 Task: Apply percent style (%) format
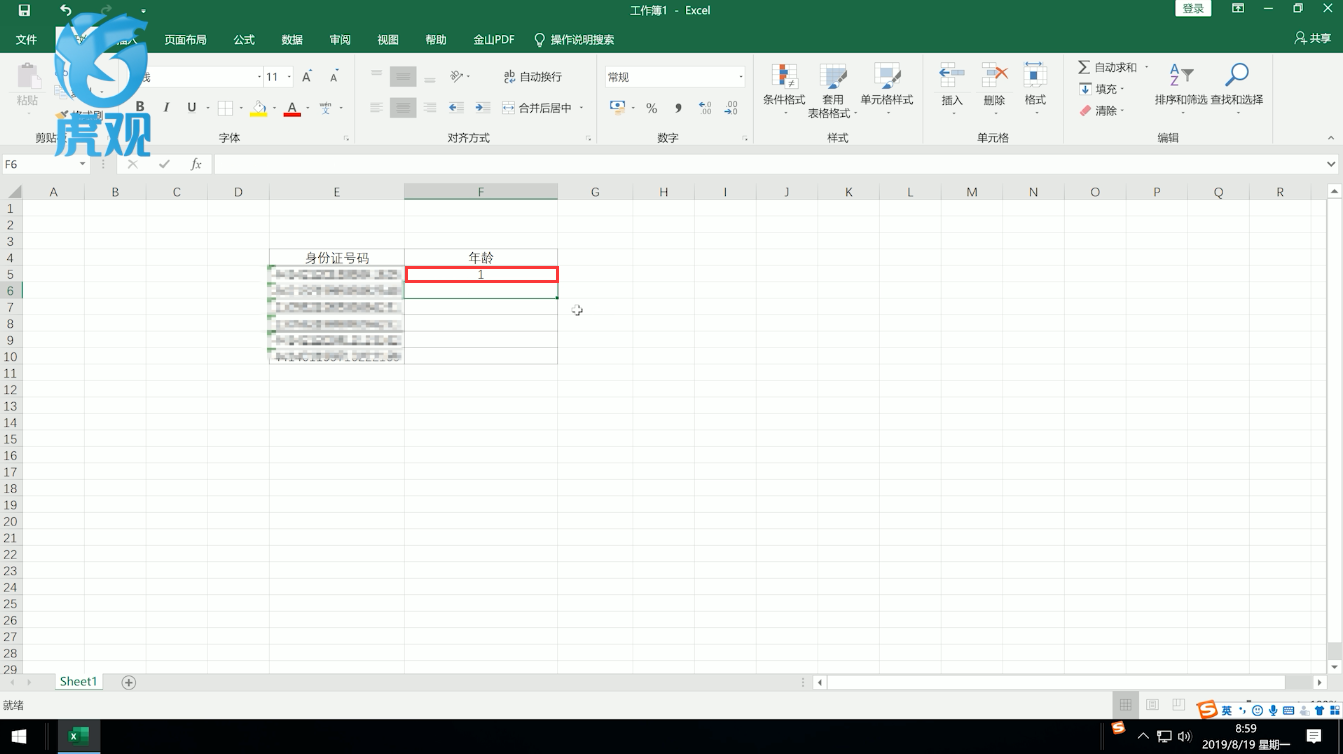pos(651,108)
